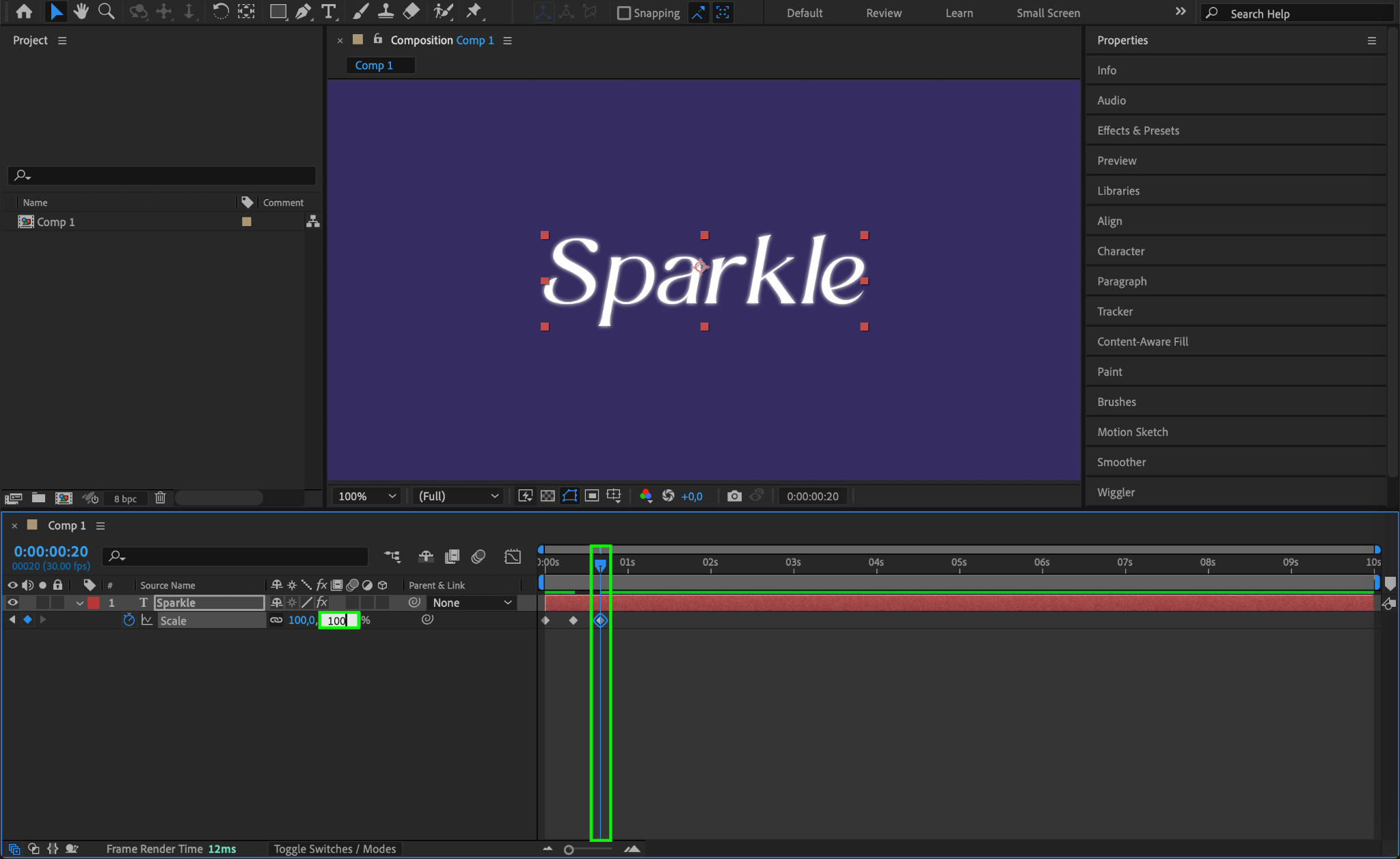Click the Take Snapshot camera icon
Screen dimensions: 1400x859
click(734, 496)
